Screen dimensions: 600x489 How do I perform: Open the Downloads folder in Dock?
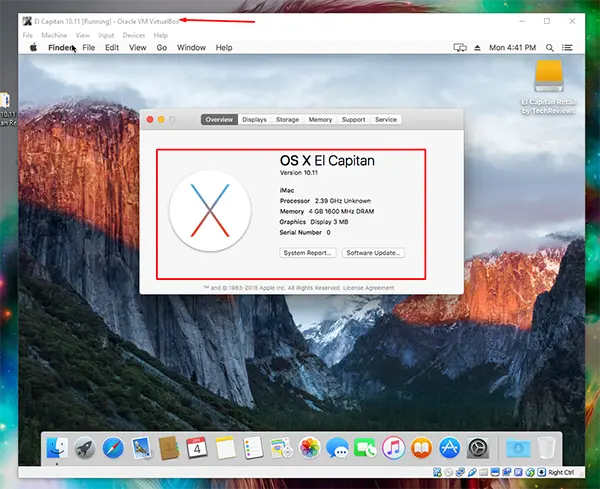coord(518,448)
